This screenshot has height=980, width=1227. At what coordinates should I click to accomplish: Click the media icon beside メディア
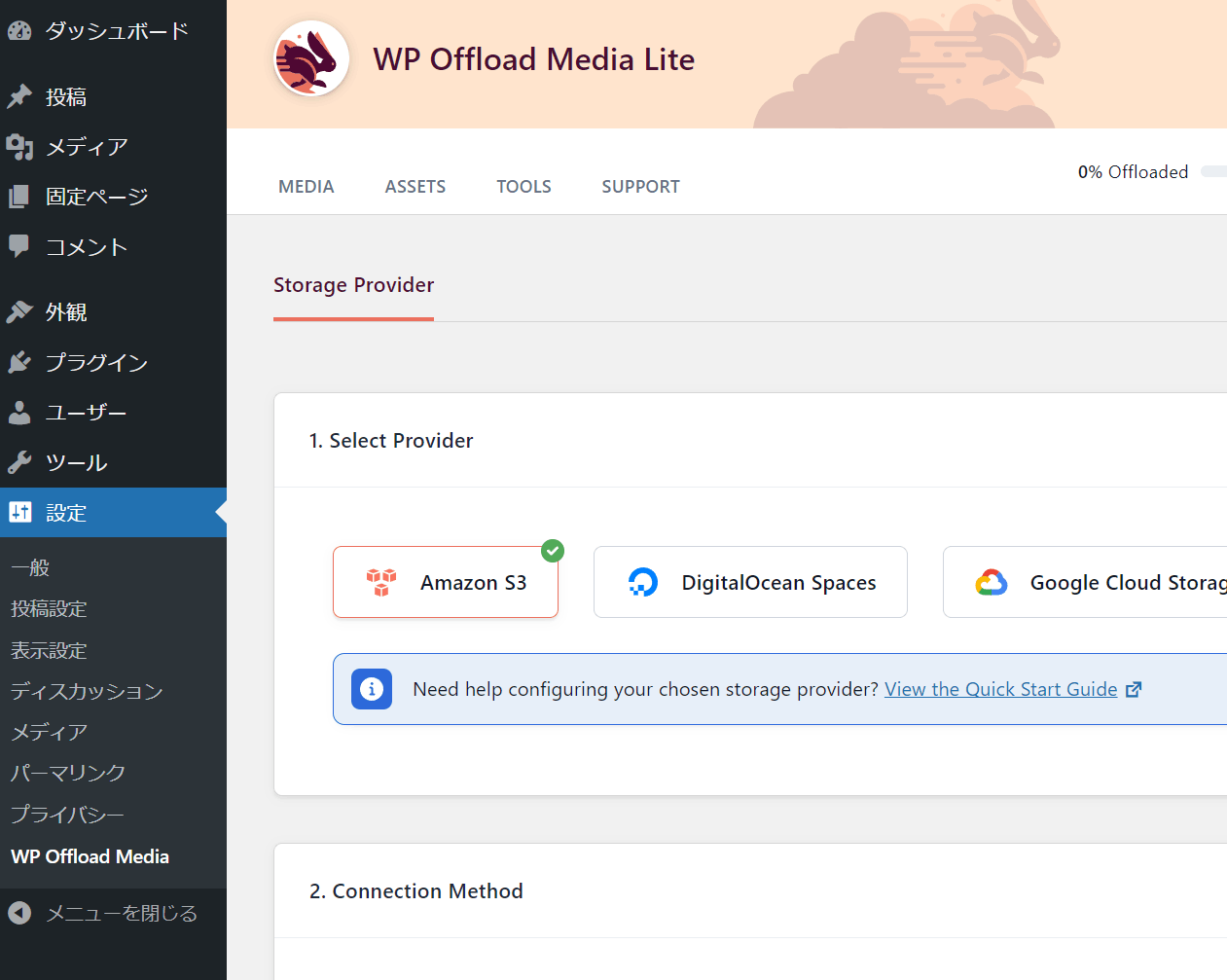pos(19,147)
